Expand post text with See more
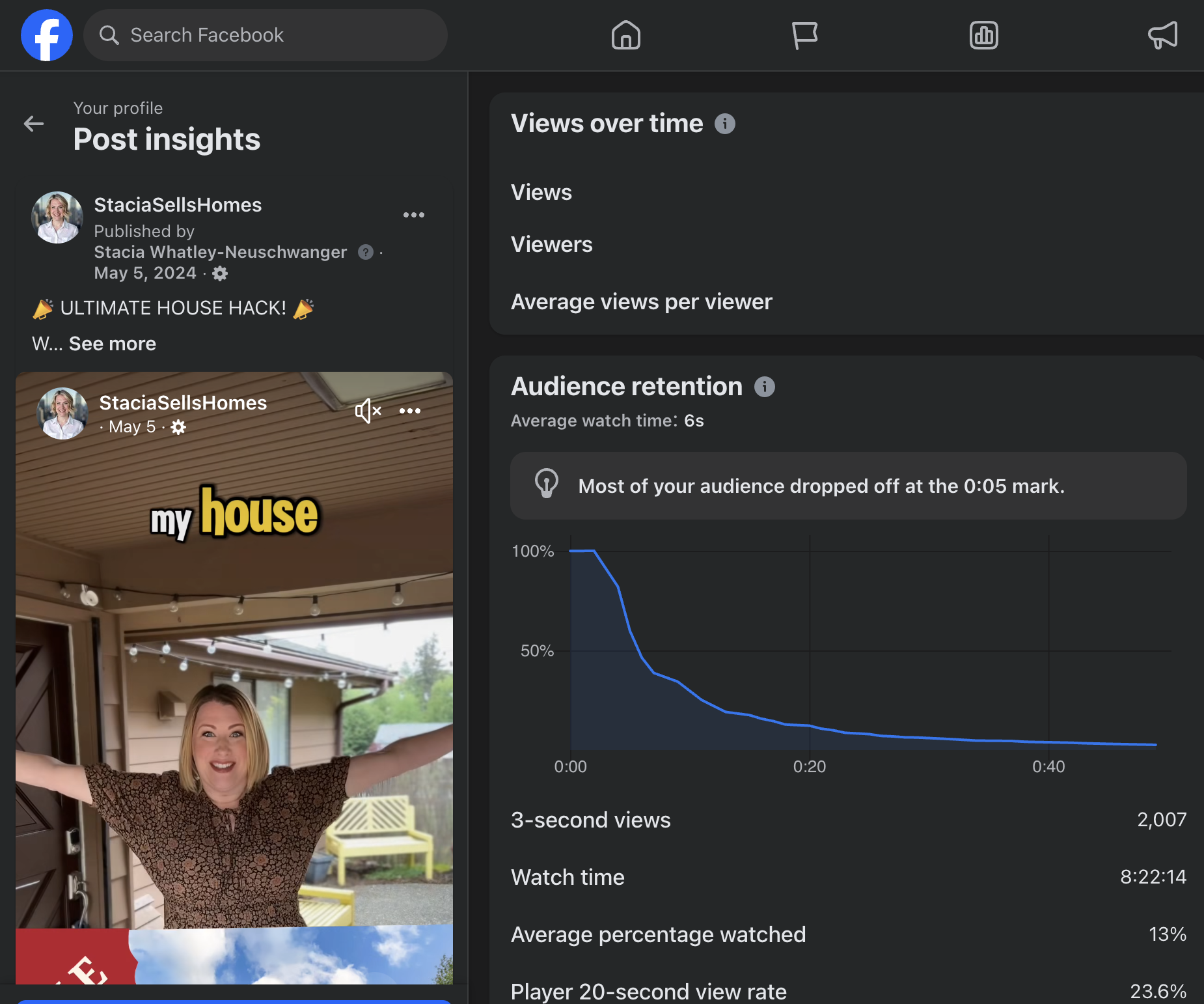This screenshot has height=1004, width=1204. (x=113, y=344)
